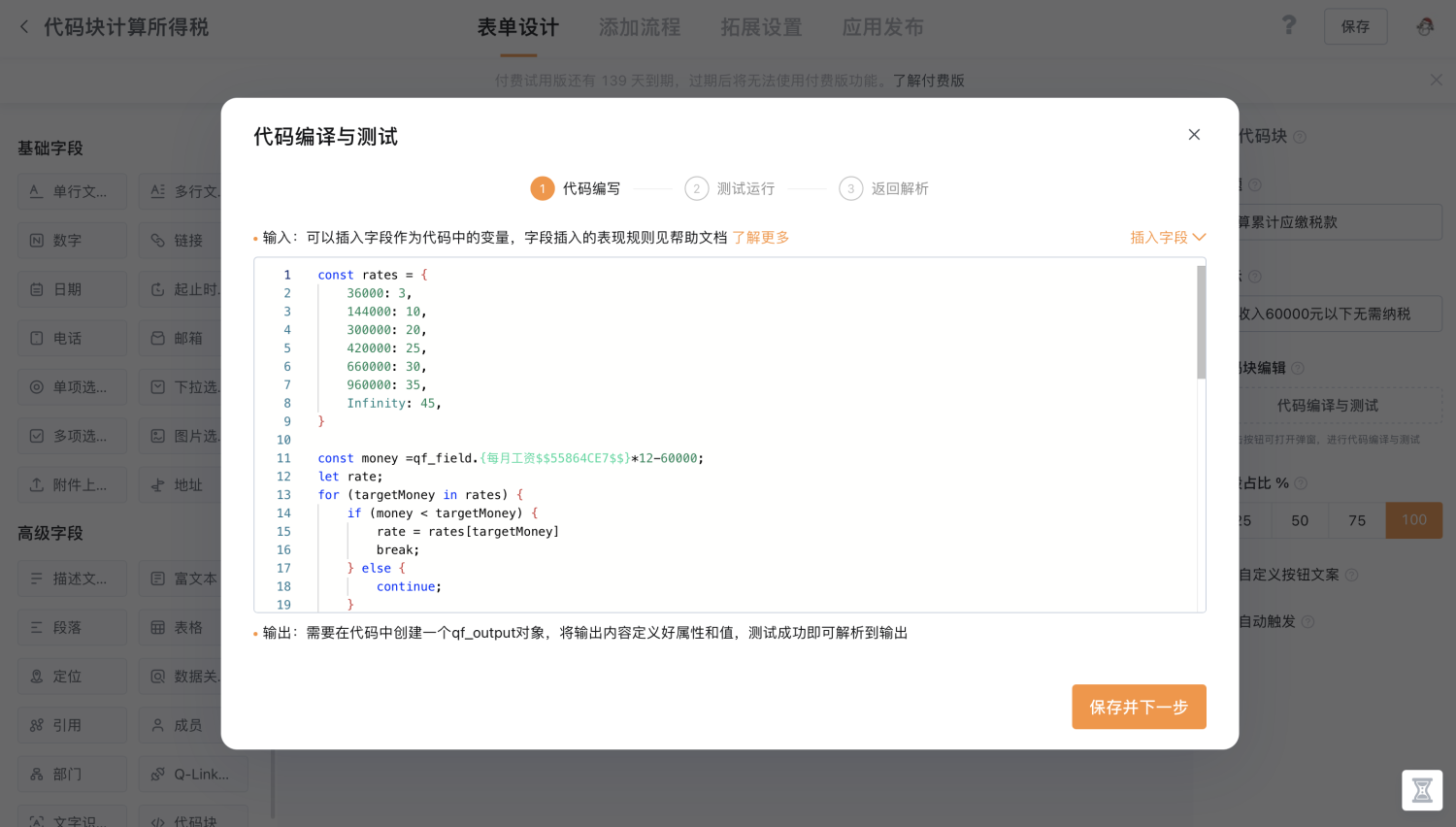
Task: Select the 数字 field icon
Action: tap(37, 241)
